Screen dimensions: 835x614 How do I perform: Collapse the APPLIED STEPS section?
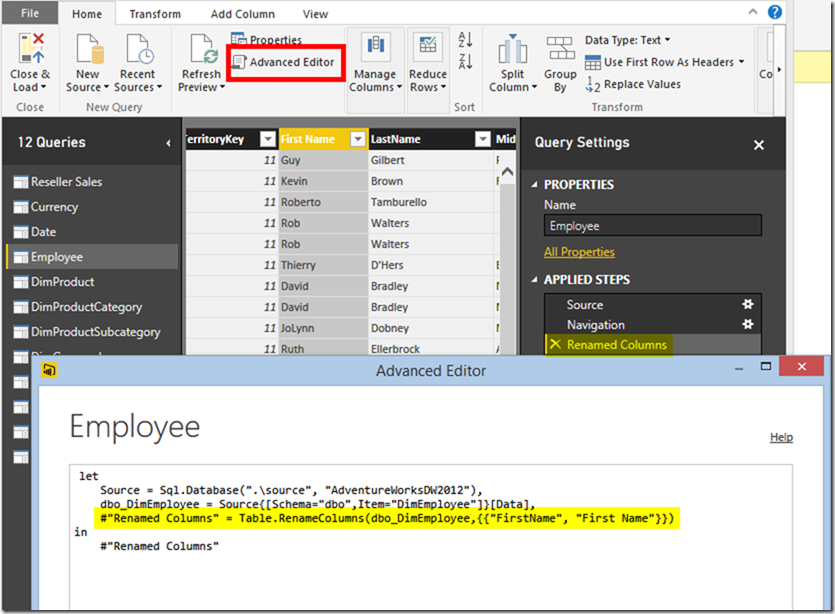click(x=534, y=280)
